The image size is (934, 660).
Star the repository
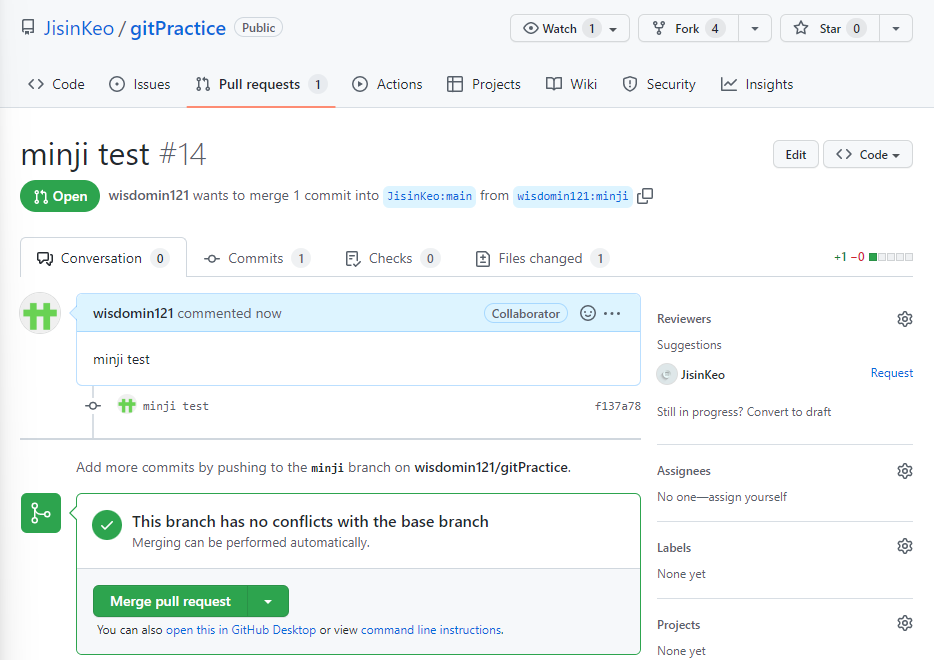pyautogui.click(x=830, y=29)
